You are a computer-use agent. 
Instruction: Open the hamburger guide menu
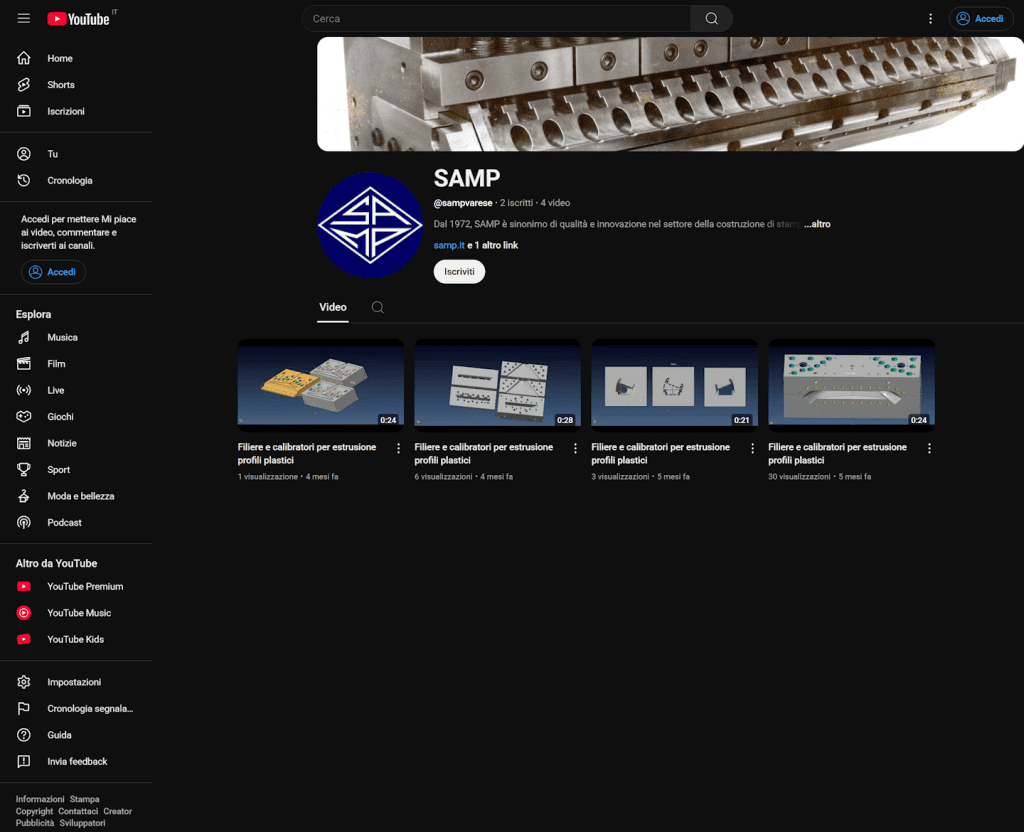[24, 19]
